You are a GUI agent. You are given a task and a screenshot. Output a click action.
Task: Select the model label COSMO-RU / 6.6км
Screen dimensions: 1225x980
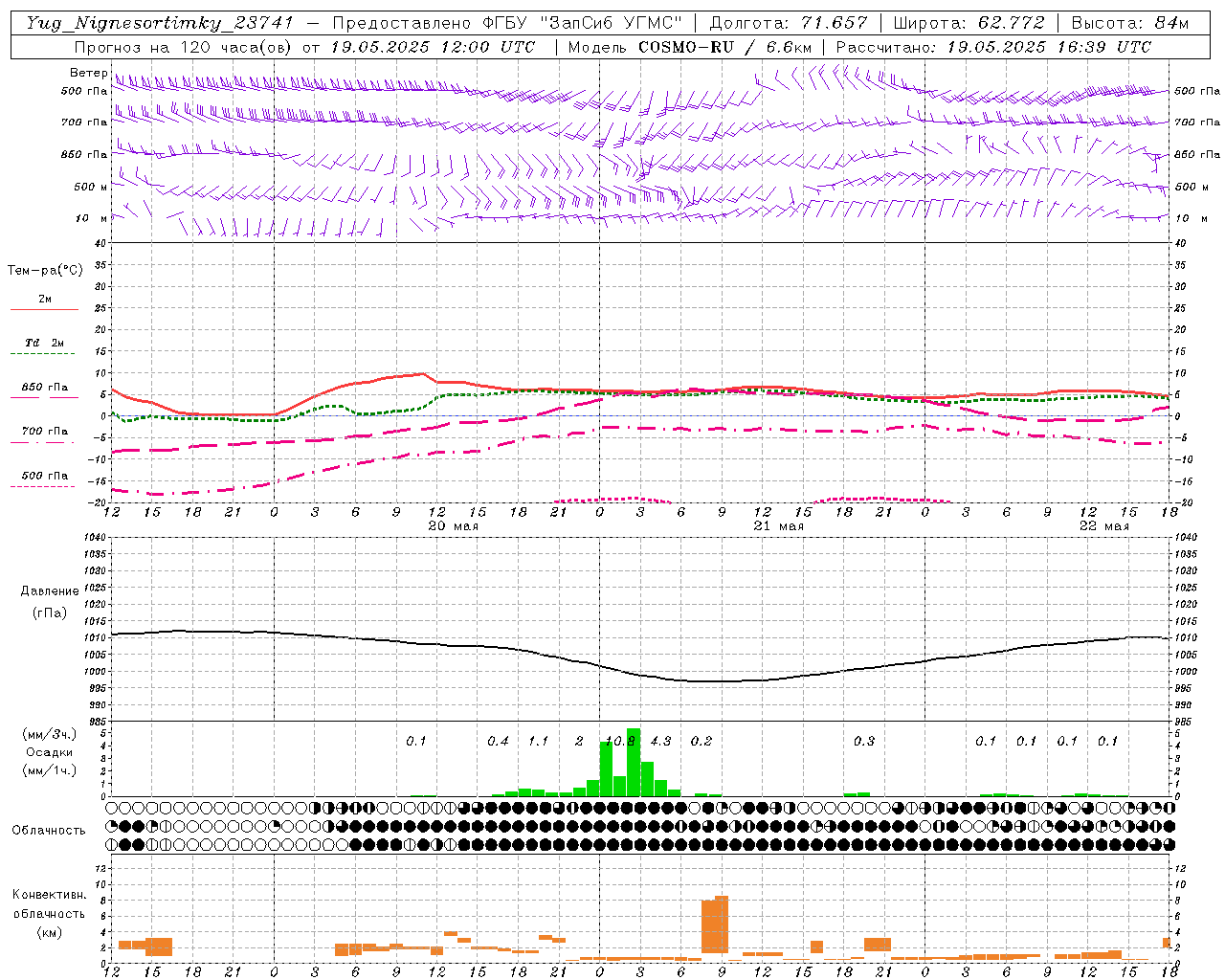(x=725, y=47)
